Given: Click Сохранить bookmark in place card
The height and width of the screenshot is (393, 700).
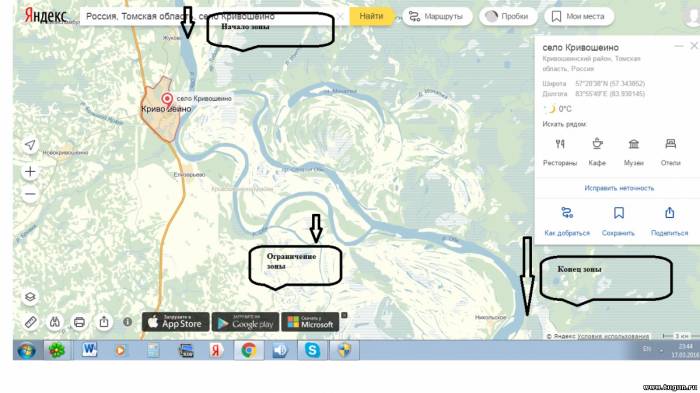Looking at the screenshot, I should tap(618, 221).
